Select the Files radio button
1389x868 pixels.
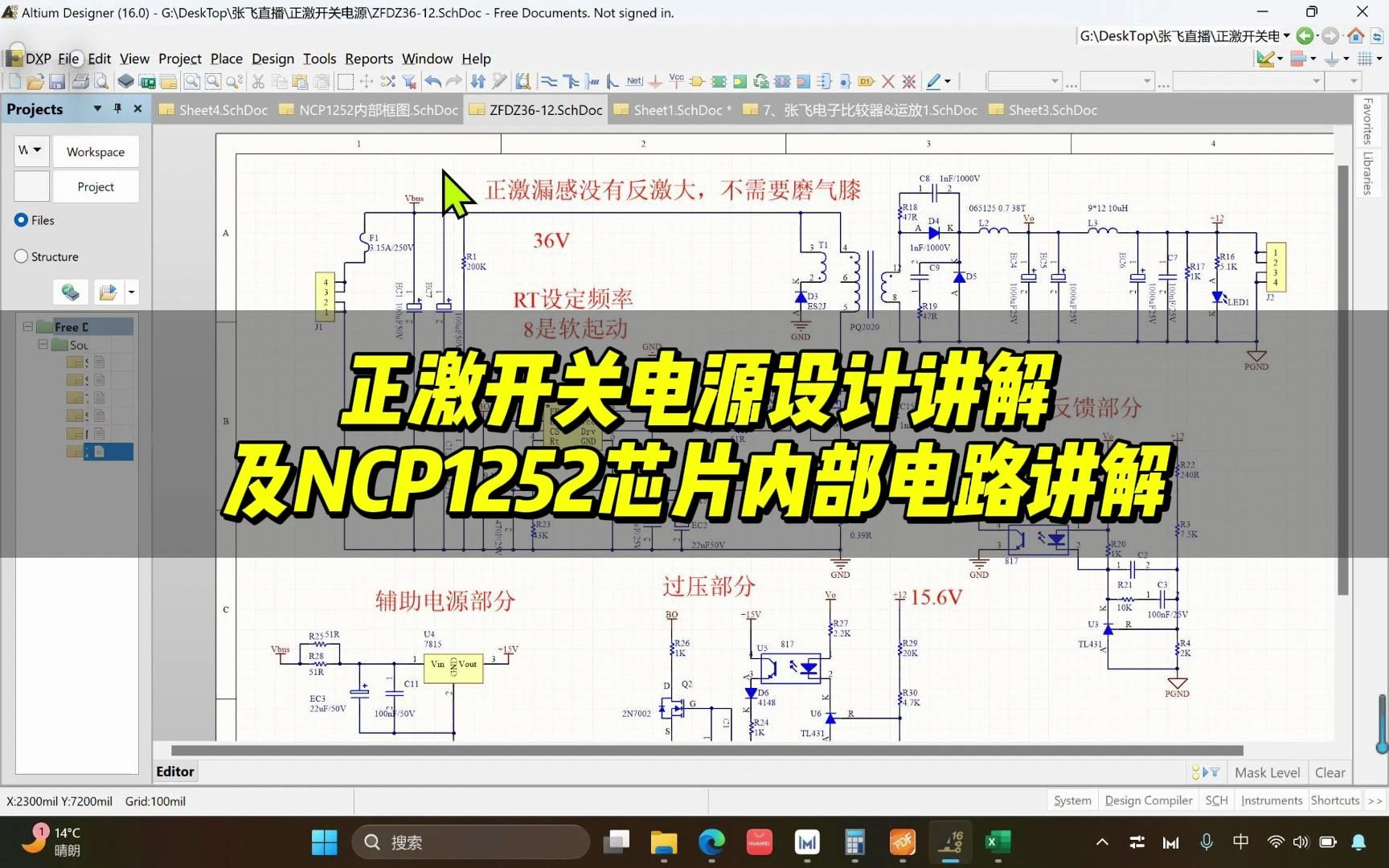20,219
